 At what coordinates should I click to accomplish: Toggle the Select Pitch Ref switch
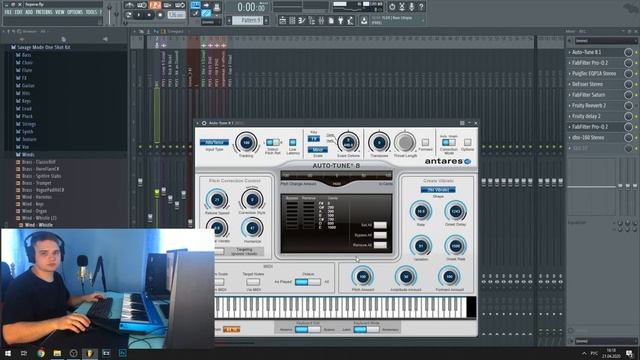273,142
